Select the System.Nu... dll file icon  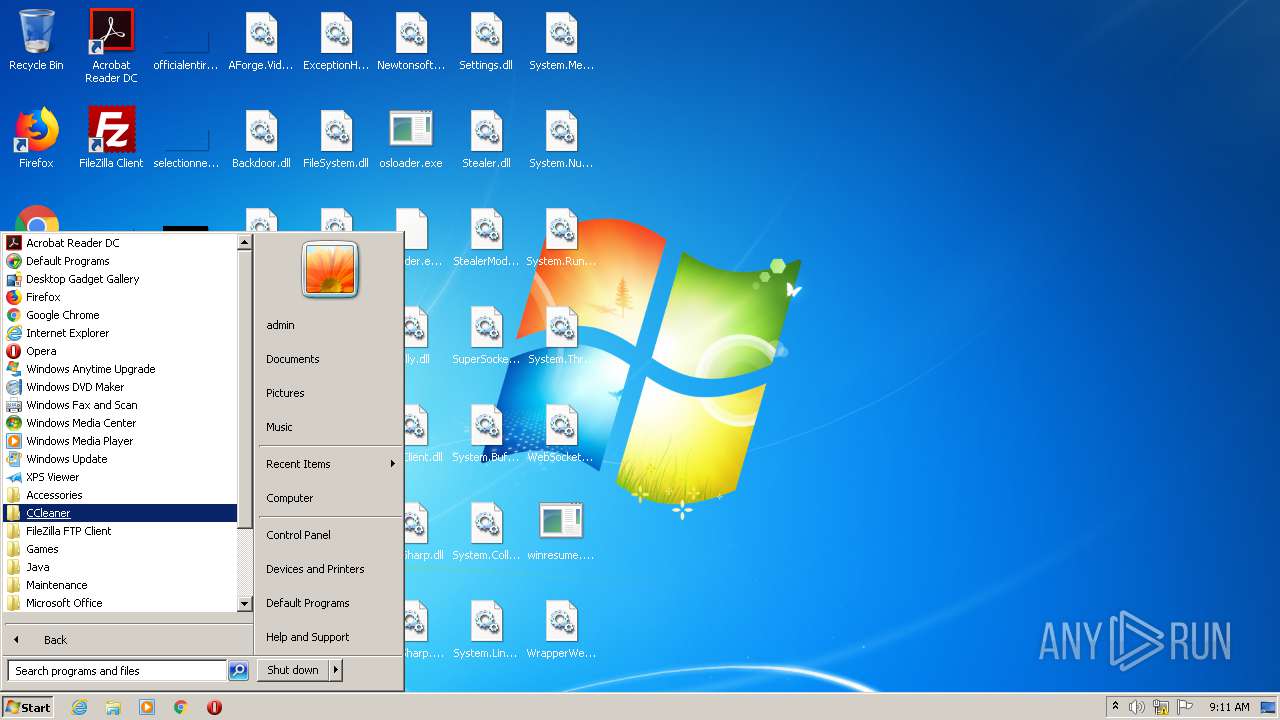click(561, 138)
